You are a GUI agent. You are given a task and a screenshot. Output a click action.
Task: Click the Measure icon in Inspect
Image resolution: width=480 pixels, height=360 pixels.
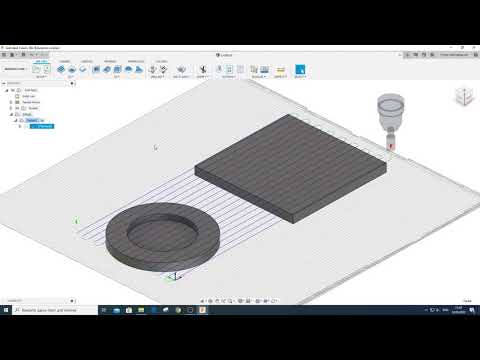tap(281, 69)
